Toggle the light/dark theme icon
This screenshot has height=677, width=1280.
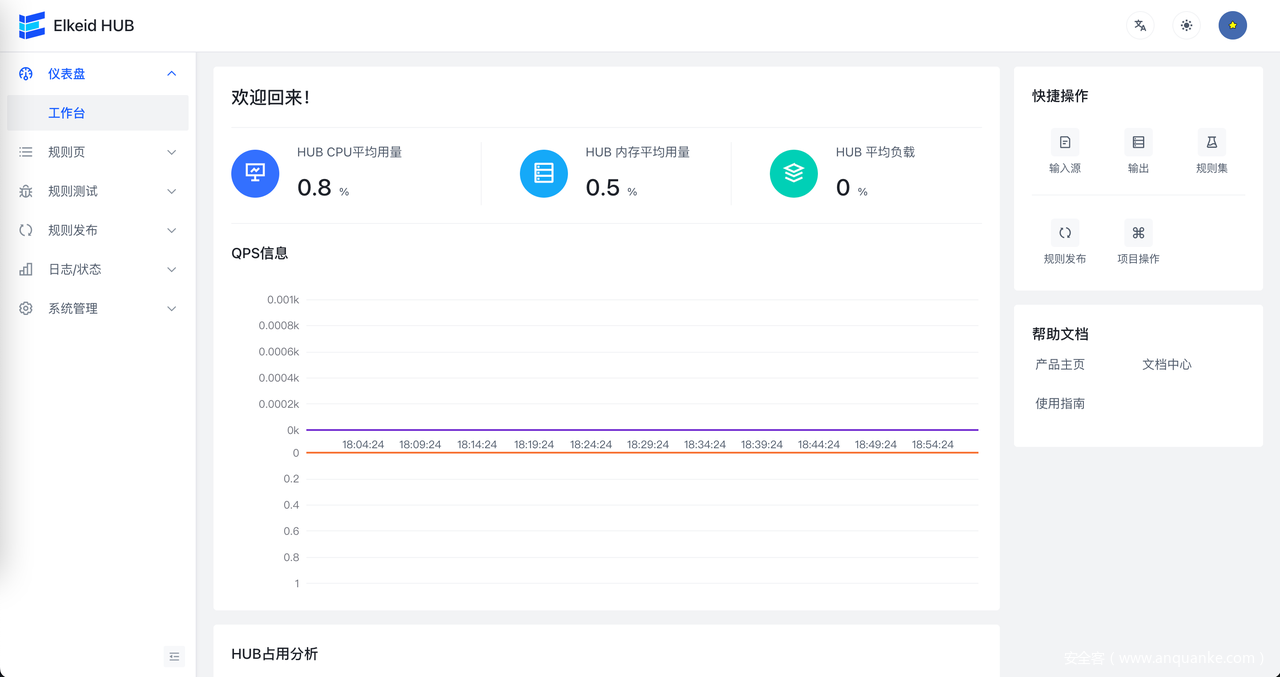point(1186,26)
